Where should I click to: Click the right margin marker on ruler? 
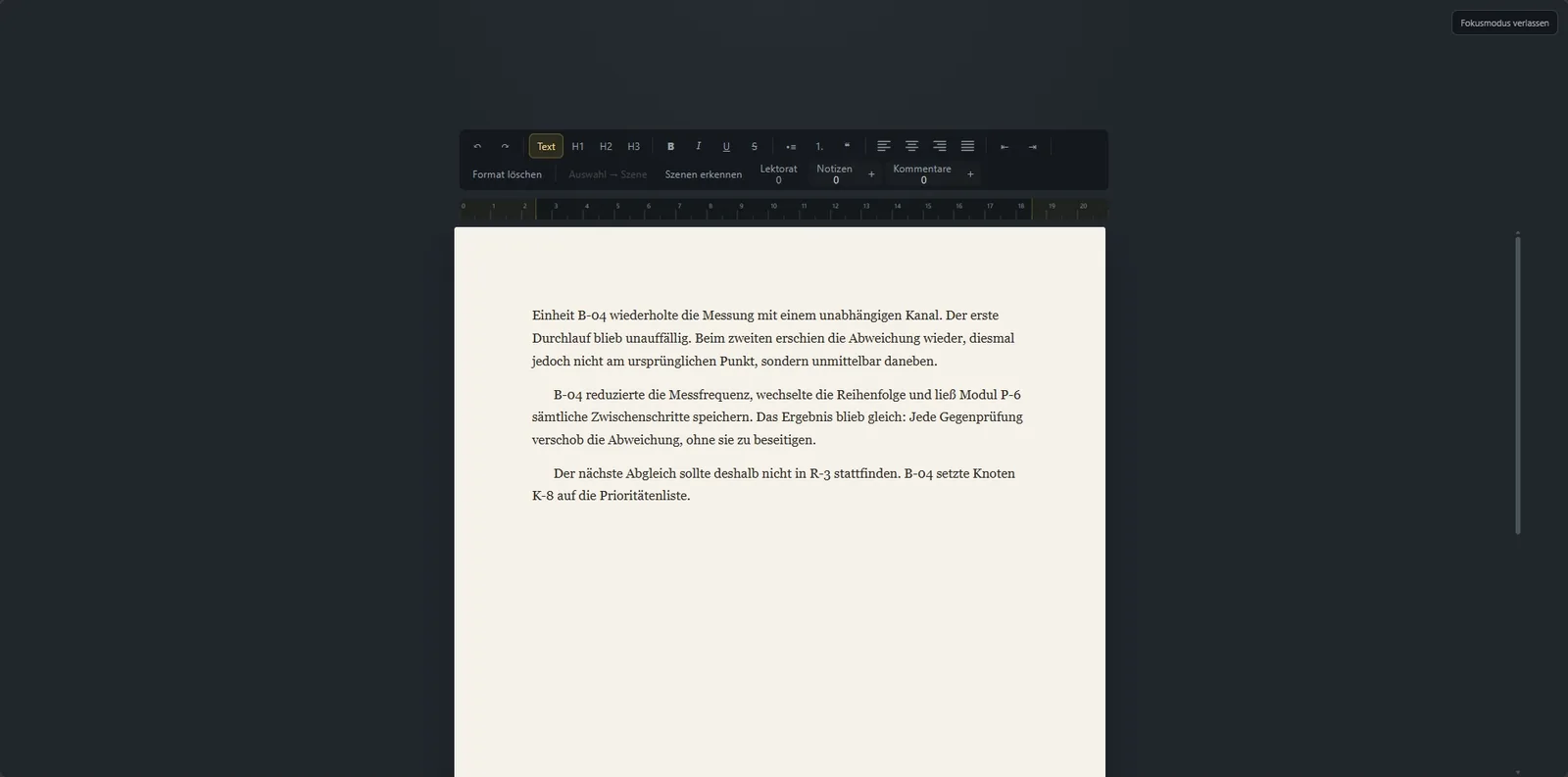1031,209
